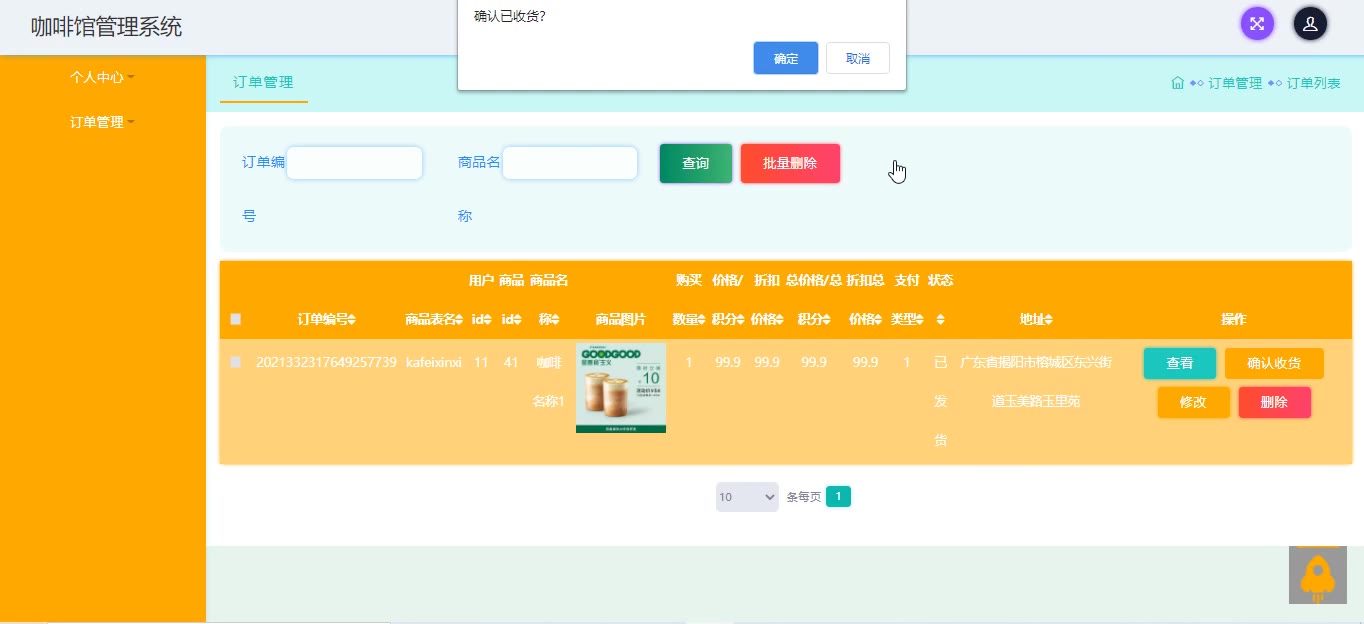1364x624 pixels.
Task: Click the rocket back-to-top icon
Action: (x=1317, y=575)
